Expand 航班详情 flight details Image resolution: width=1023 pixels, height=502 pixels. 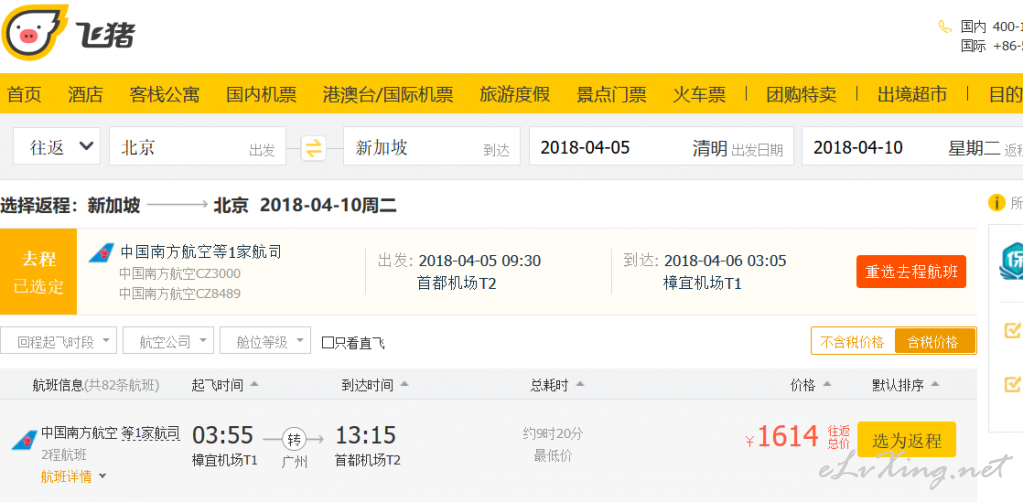[72, 476]
